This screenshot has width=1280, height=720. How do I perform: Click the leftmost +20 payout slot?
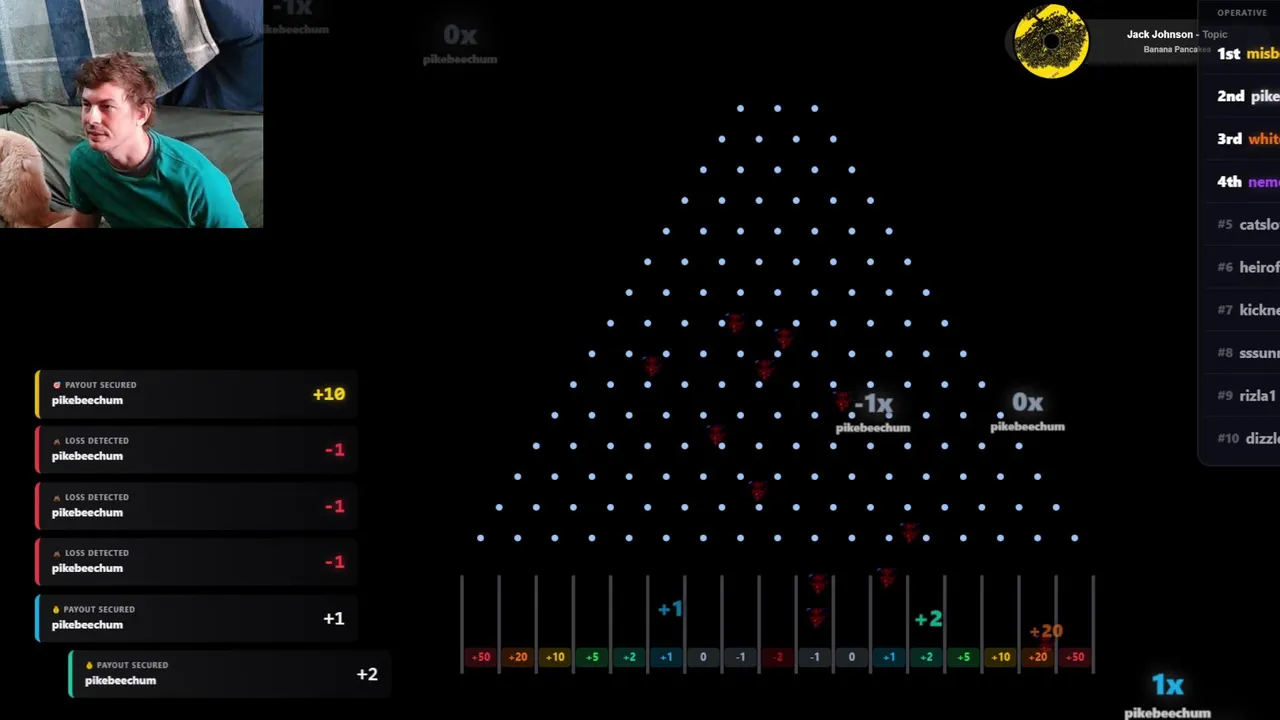pos(518,657)
